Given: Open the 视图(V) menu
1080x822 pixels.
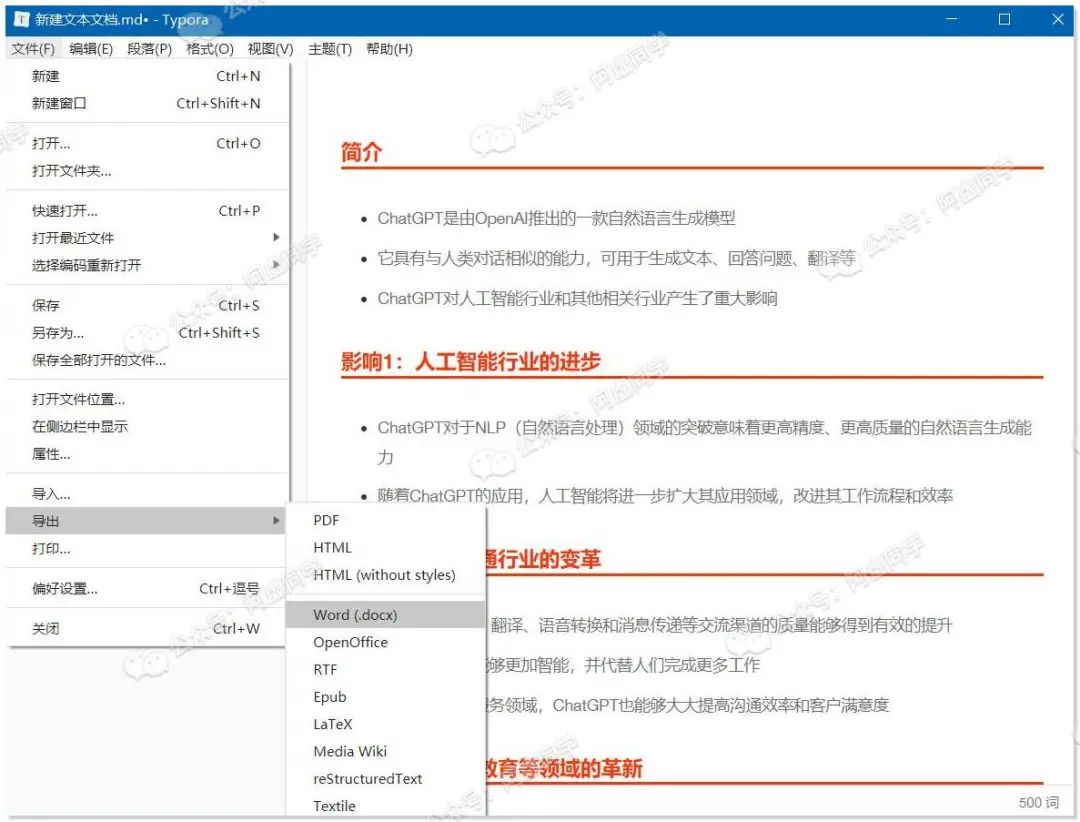Looking at the screenshot, I should 271,49.
